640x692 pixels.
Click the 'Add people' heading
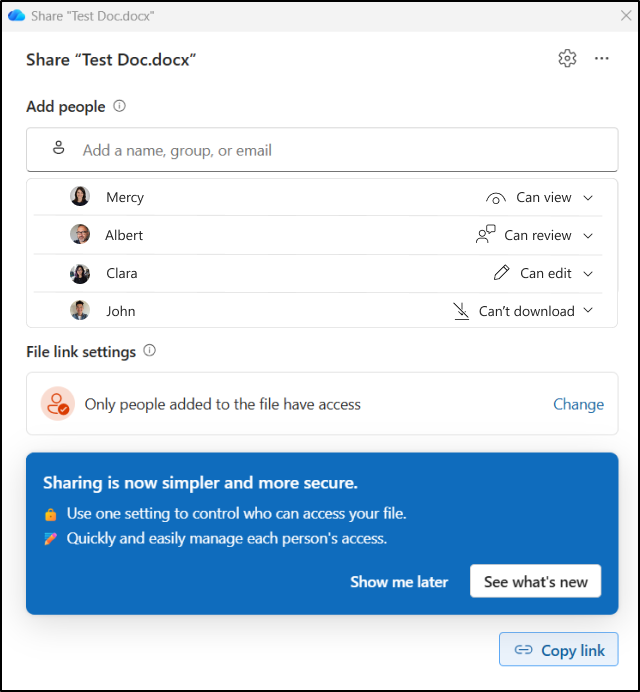pos(66,106)
